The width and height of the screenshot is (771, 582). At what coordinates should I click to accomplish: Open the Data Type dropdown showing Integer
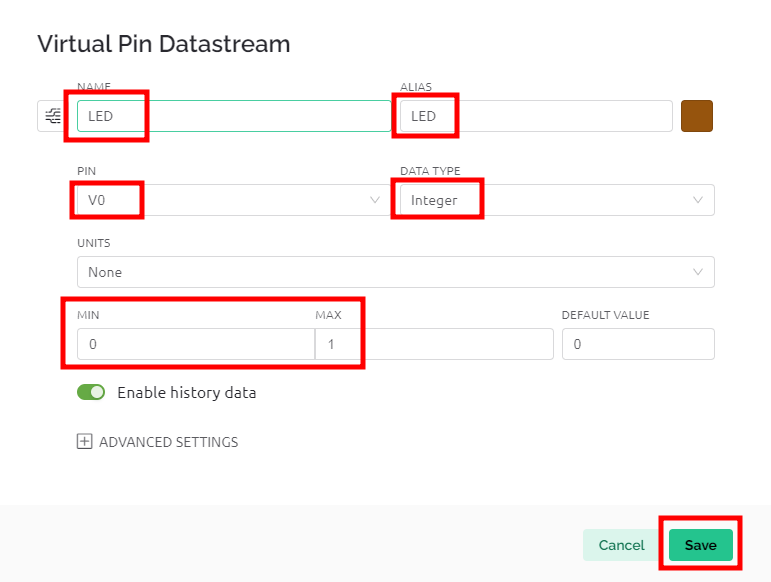click(x=557, y=200)
